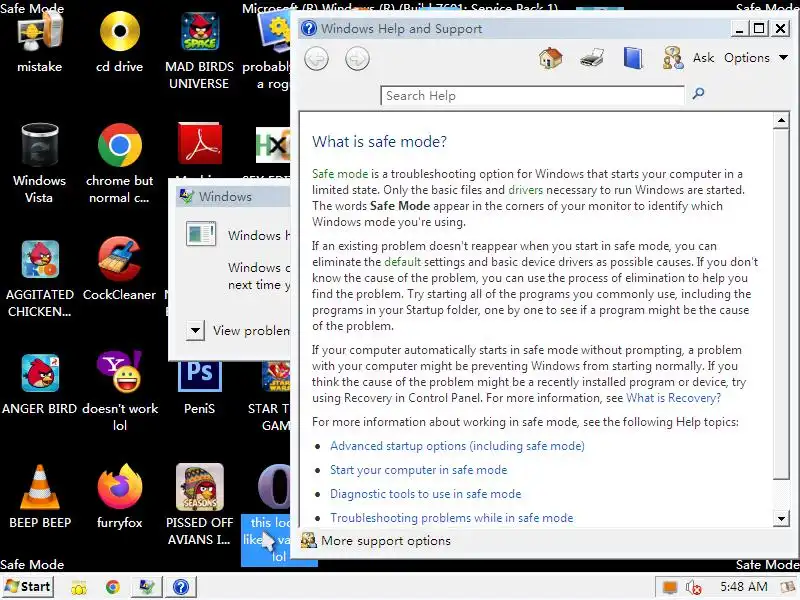Launch the 'furryfox' Firefox icon
800x600 pixels.
(119, 487)
